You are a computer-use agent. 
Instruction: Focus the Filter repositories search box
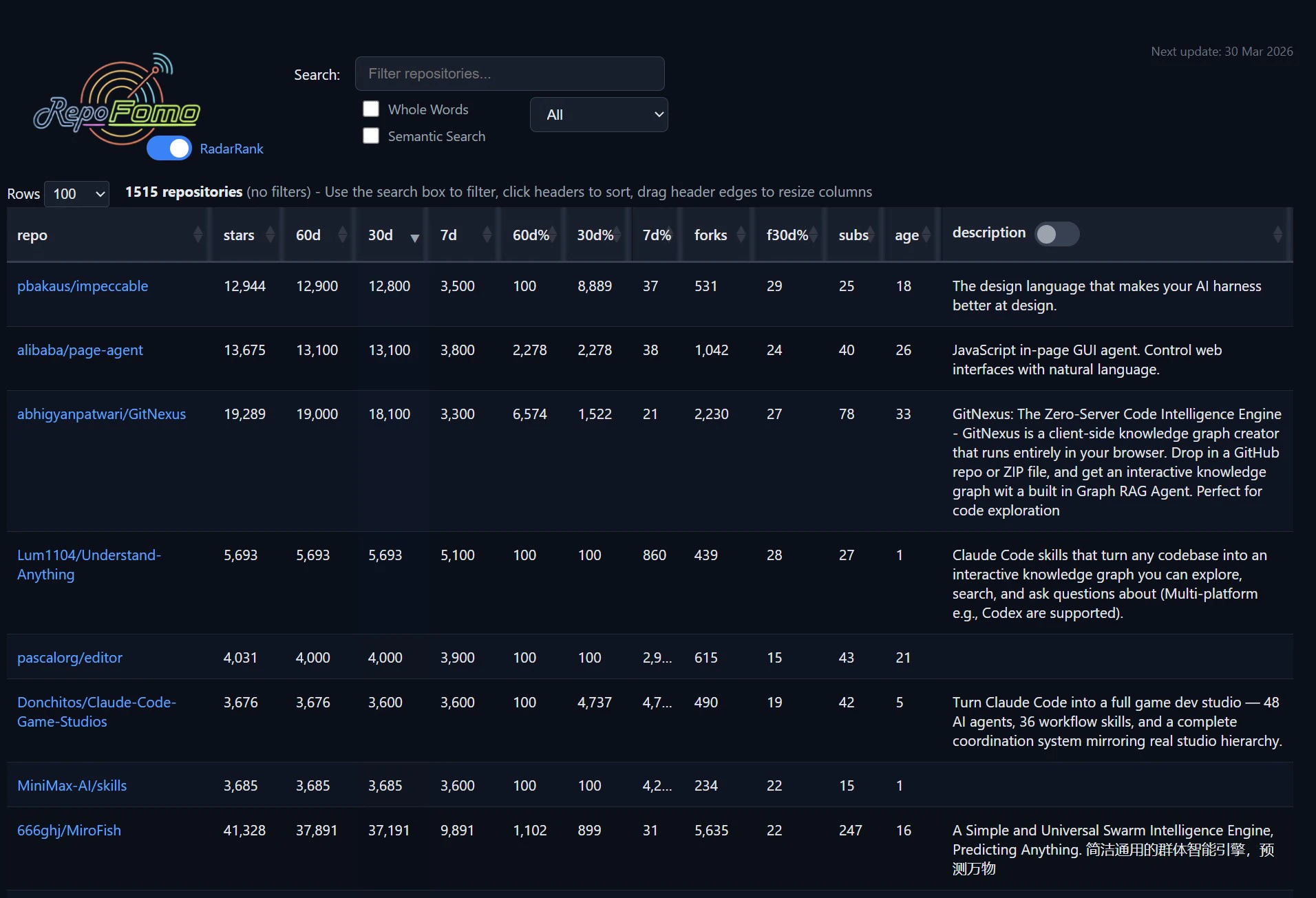[509, 74]
